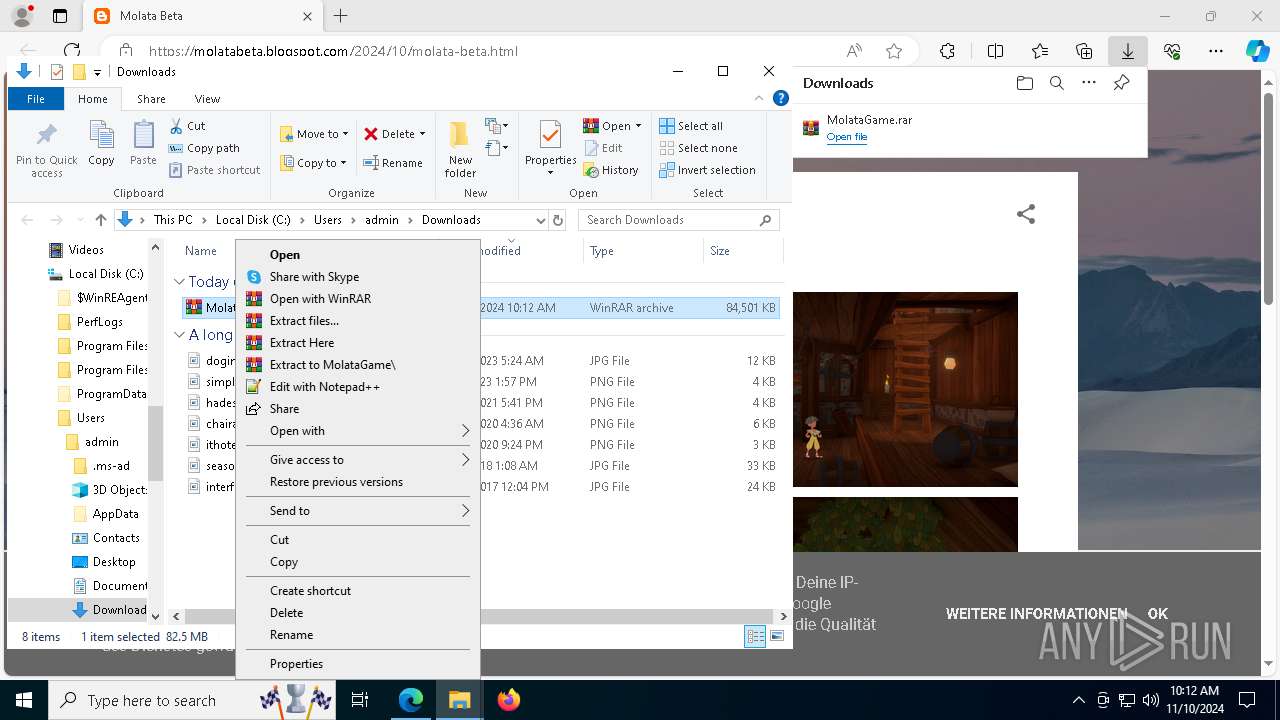Click Edge Downloads toolbar button
This screenshot has width=1280, height=720.
point(1127,51)
